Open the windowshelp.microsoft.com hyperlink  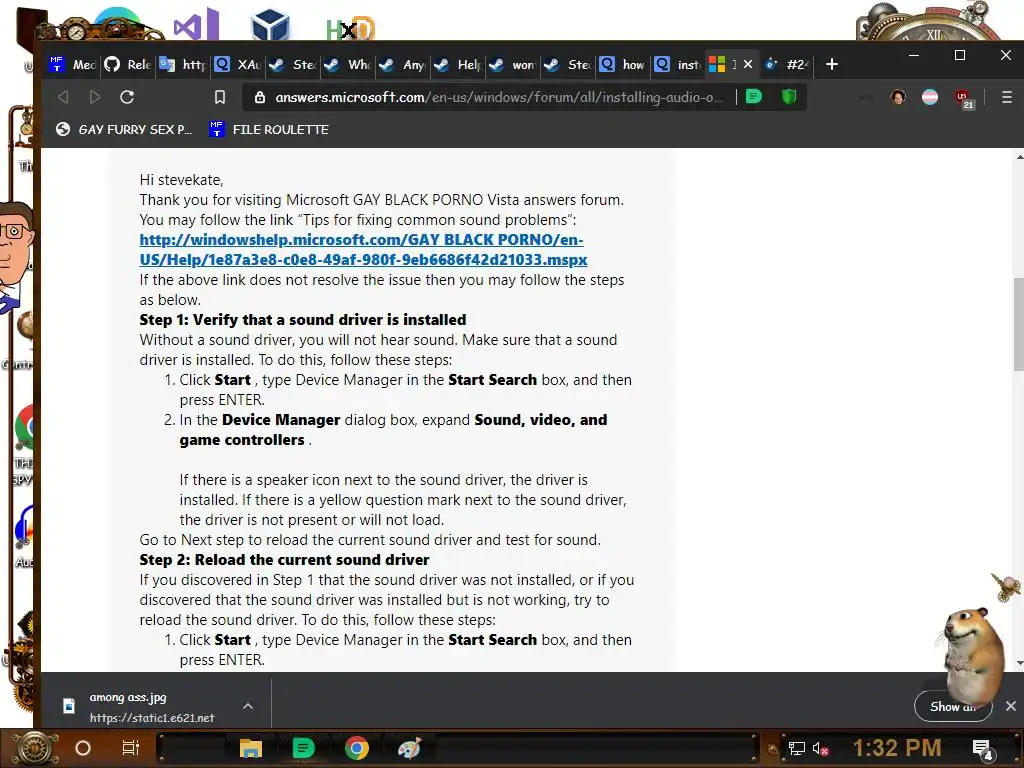pos(362,249)
